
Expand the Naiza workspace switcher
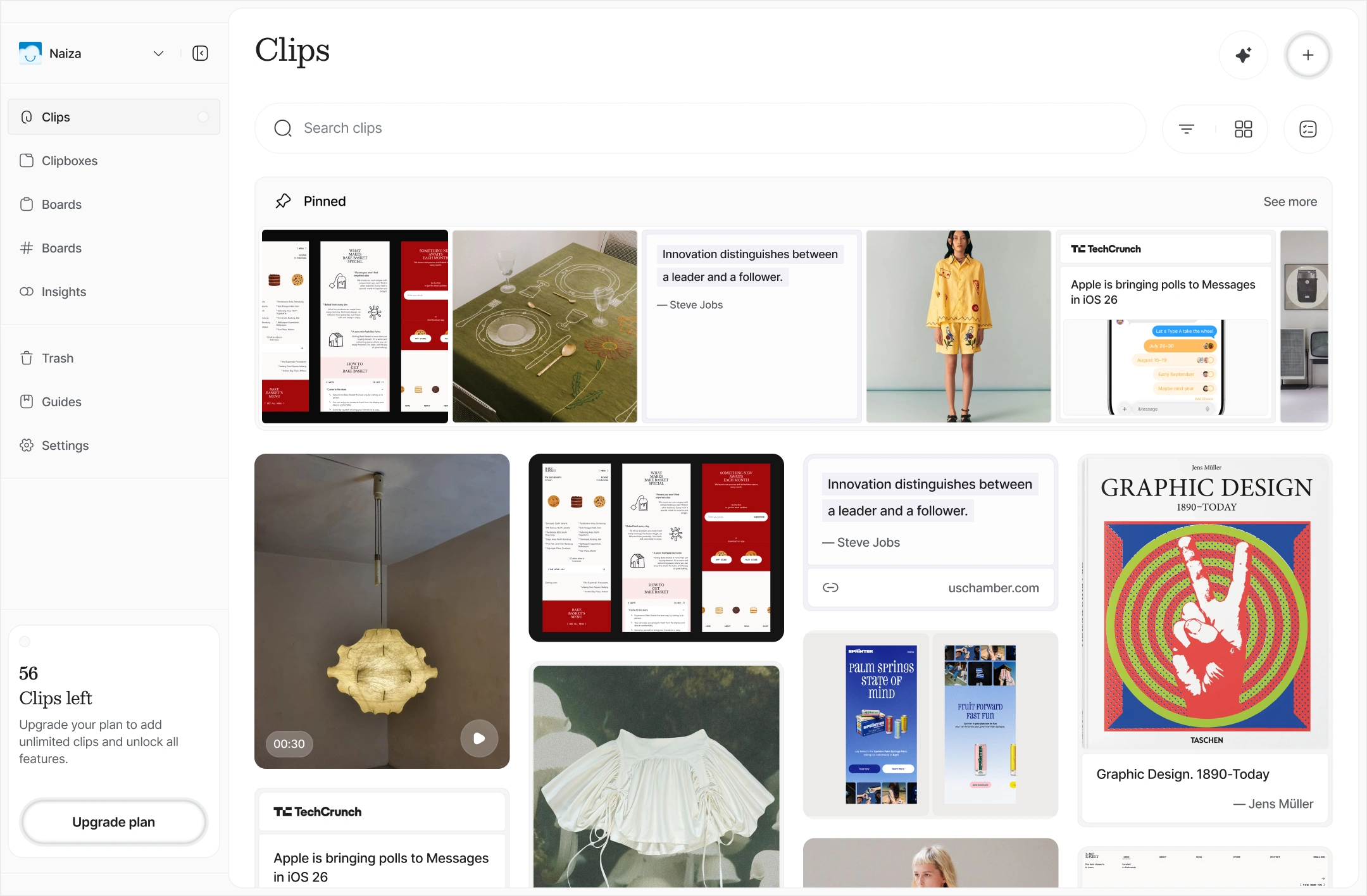click(158, 53)
